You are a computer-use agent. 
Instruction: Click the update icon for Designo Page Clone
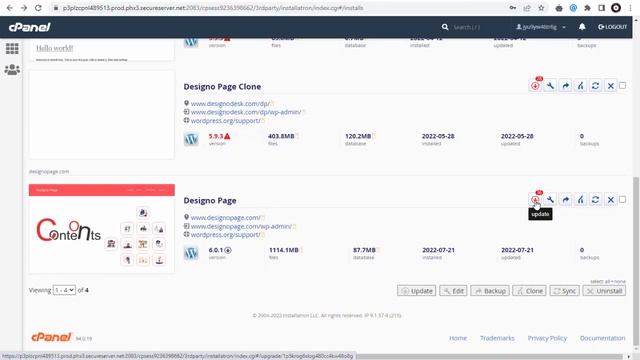(535, 86)
